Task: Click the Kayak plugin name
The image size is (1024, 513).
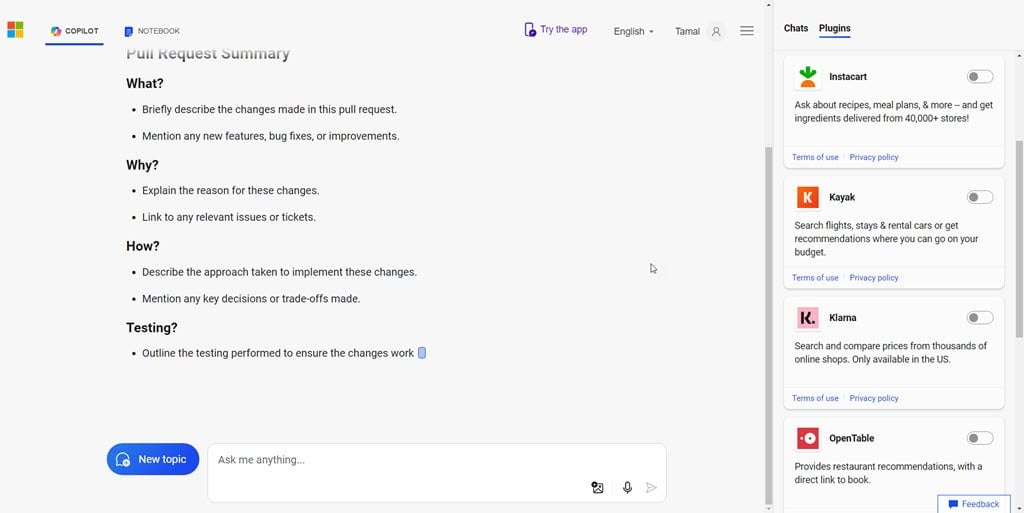Action: tap(842, 197)
